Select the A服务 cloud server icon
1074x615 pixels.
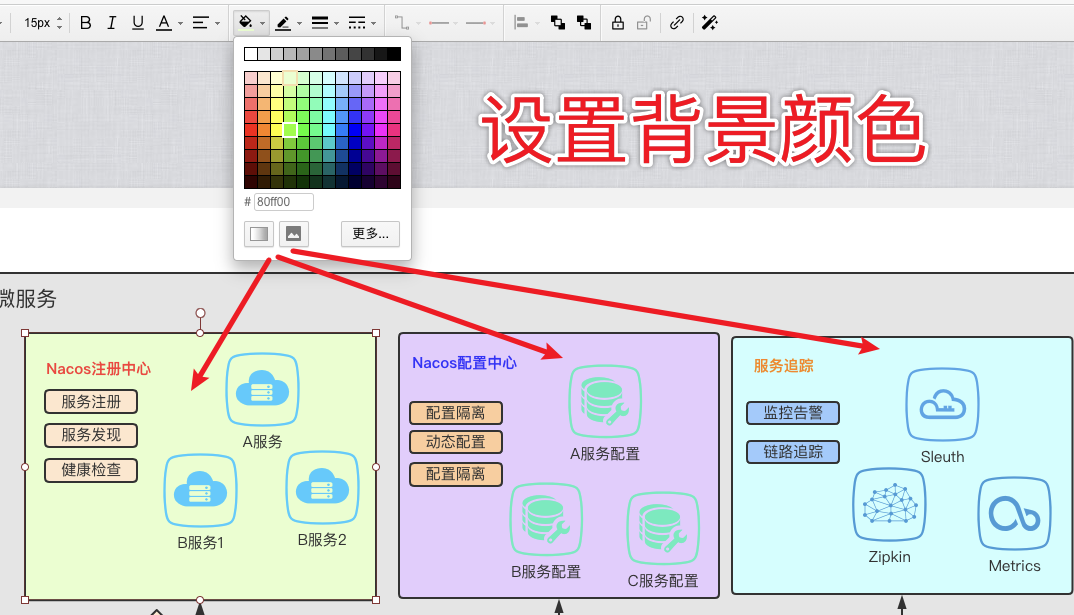[x=262, y=390]
